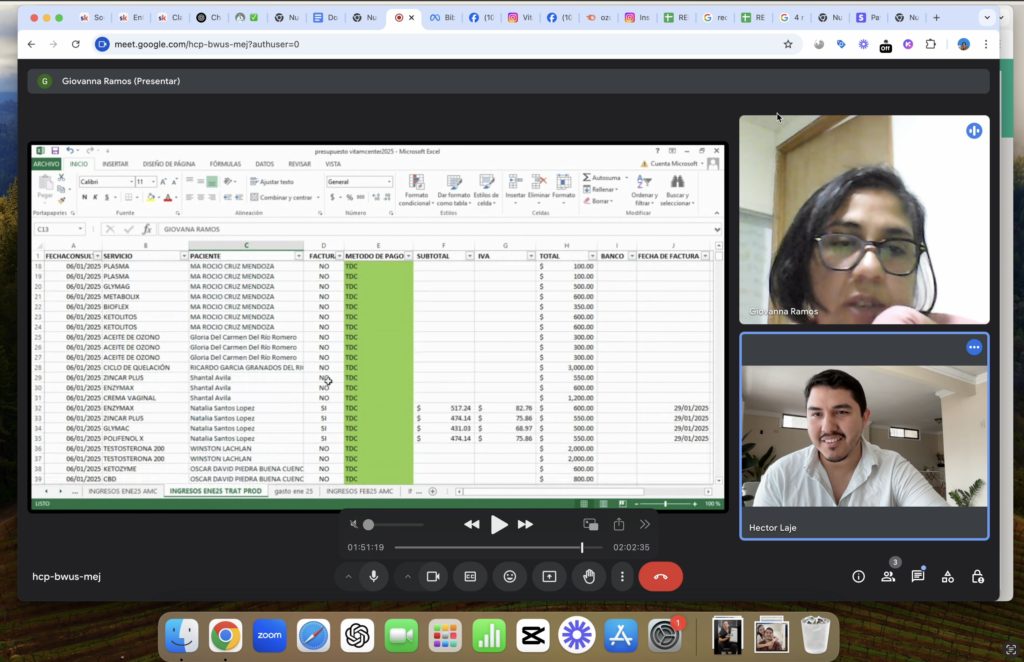The width and height of the screenshot is (1024, 662).
Task: Skip forward in the recording playback
Action: 525,525
